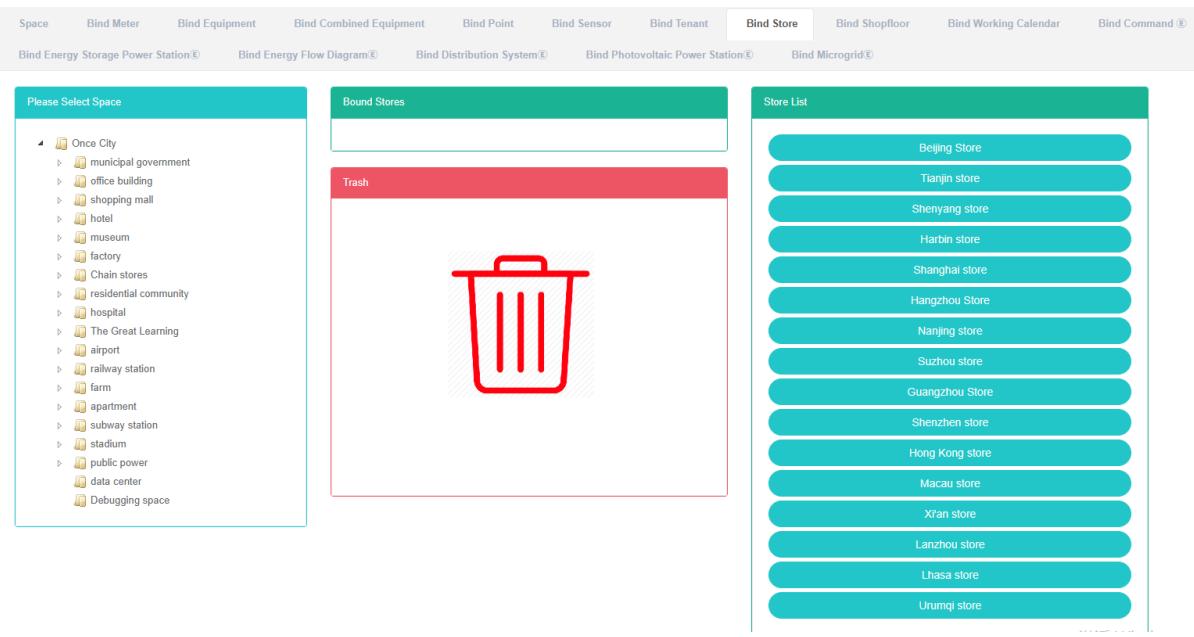Click the folder icon beside hotel
Viewport: 1194px width, 637px height.
[x=80, y=219]
